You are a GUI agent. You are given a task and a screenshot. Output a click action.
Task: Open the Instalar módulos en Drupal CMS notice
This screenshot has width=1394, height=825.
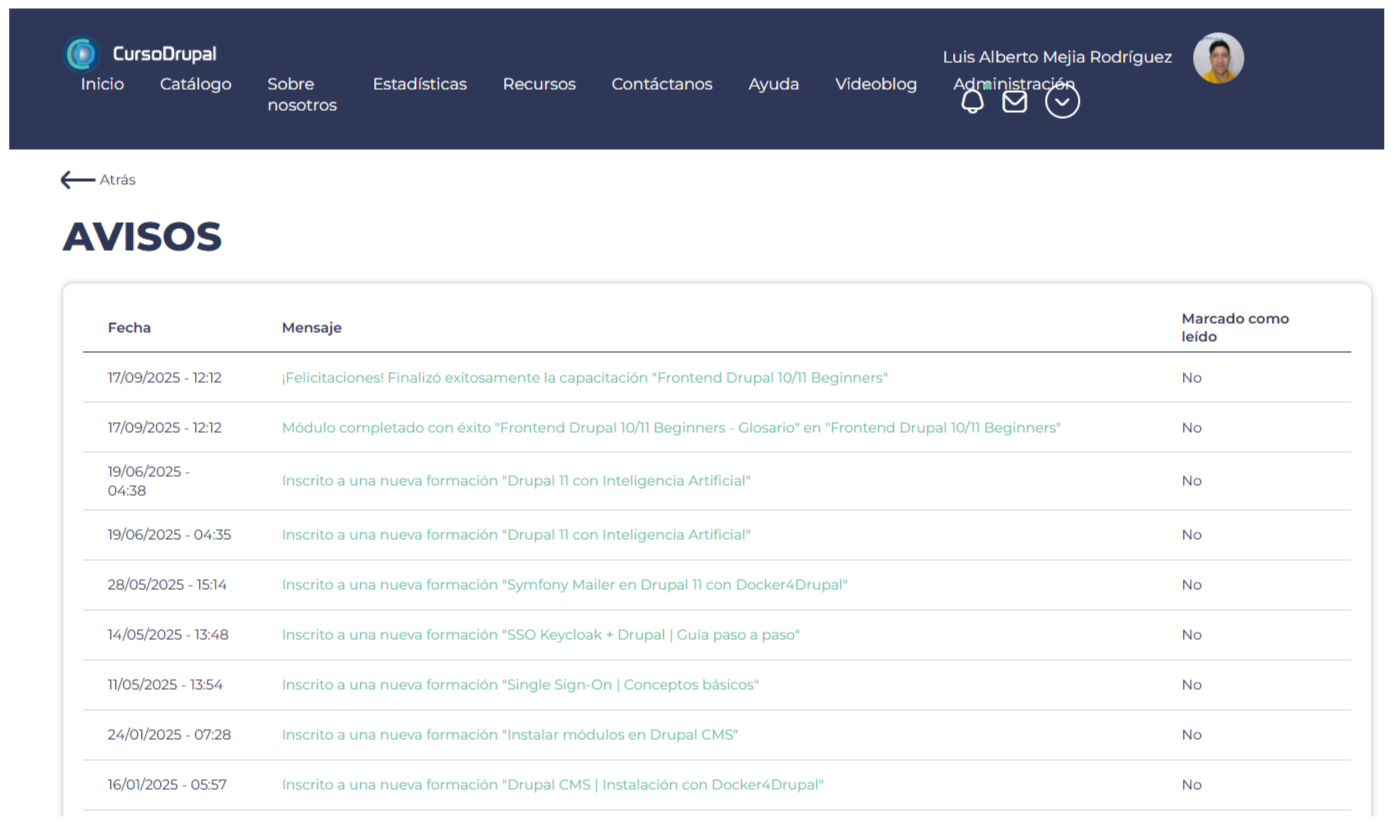point(509,735)
